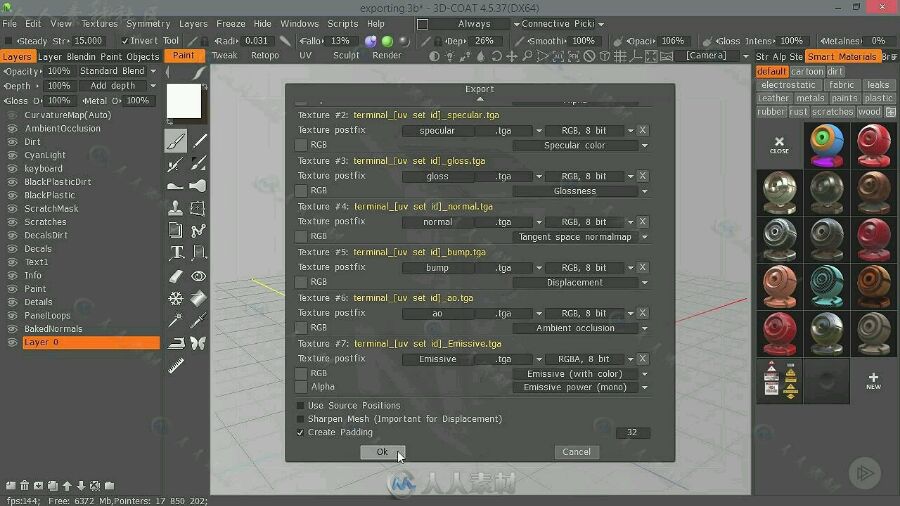The height and width of the screenshot is (506, 900).
Task: Remove Texture #2 specular with its X
Action: [x=642, y=130]
